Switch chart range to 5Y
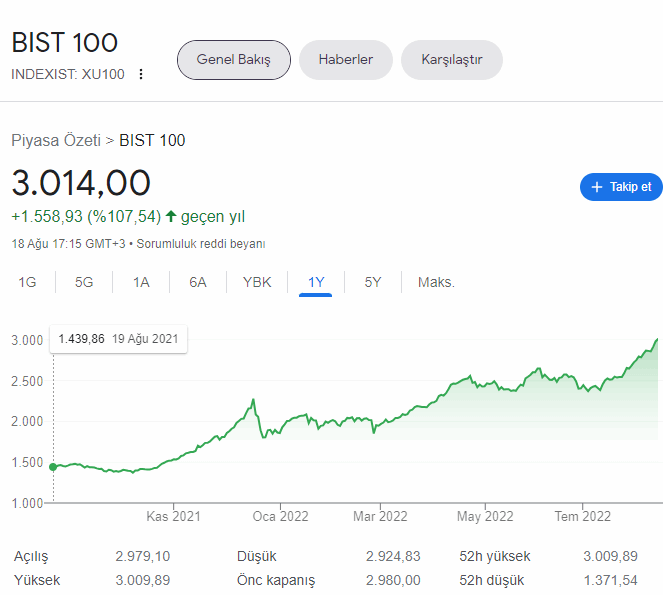This screenshot has height=595, width=663. coord(373,282)
